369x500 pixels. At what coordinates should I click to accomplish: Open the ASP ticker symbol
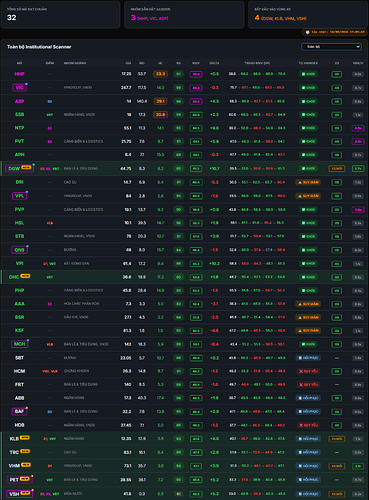19,101
